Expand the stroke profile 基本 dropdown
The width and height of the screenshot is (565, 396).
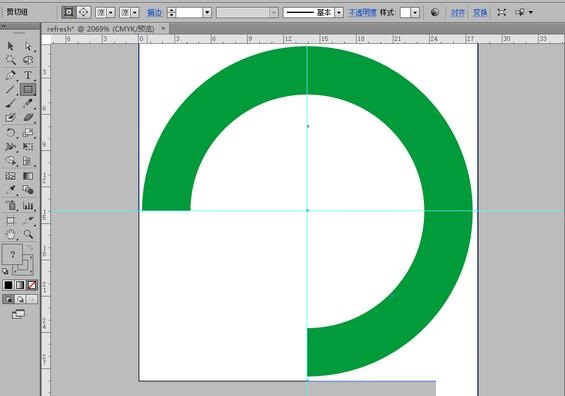(x=339, y=13)
